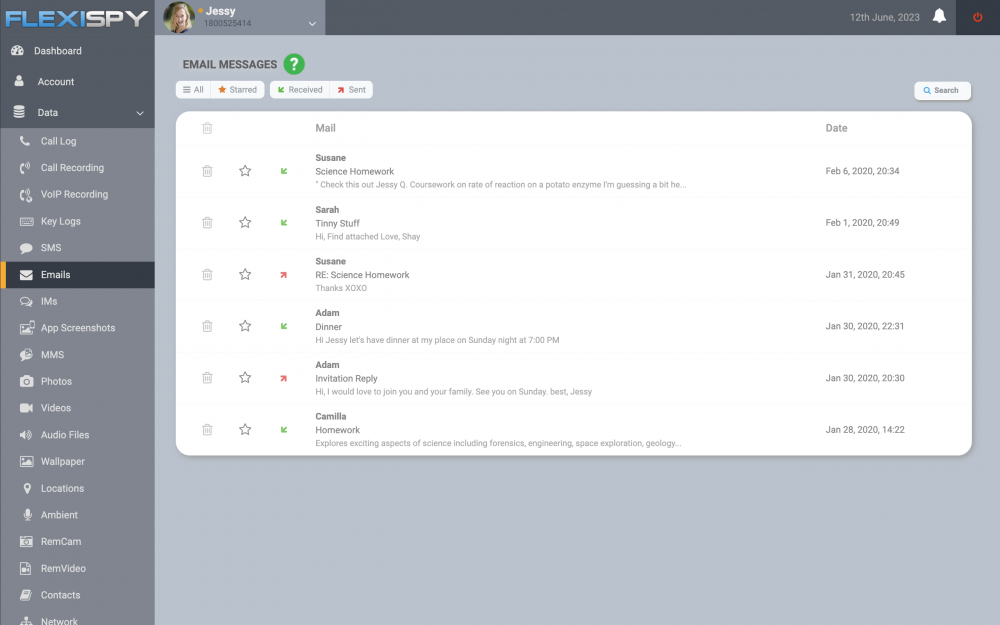The image size is (1000, 625).
Task: Open the notifications bell
Action: point(939,17)
